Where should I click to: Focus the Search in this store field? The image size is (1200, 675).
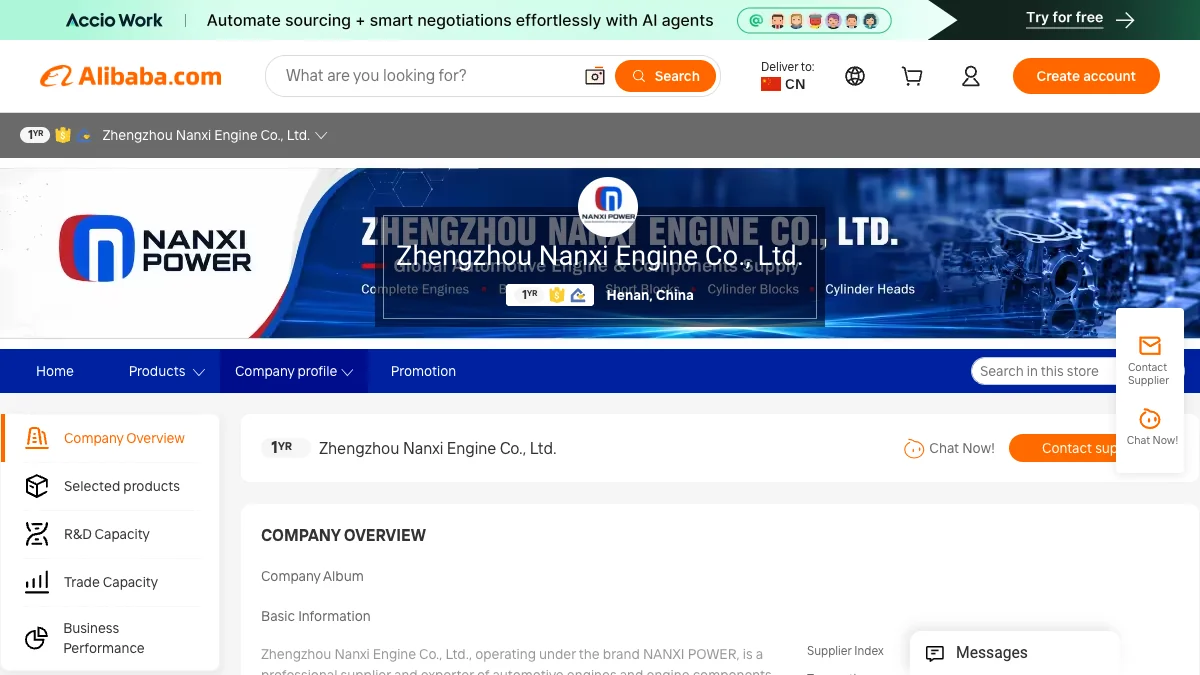pos(1042,371)
